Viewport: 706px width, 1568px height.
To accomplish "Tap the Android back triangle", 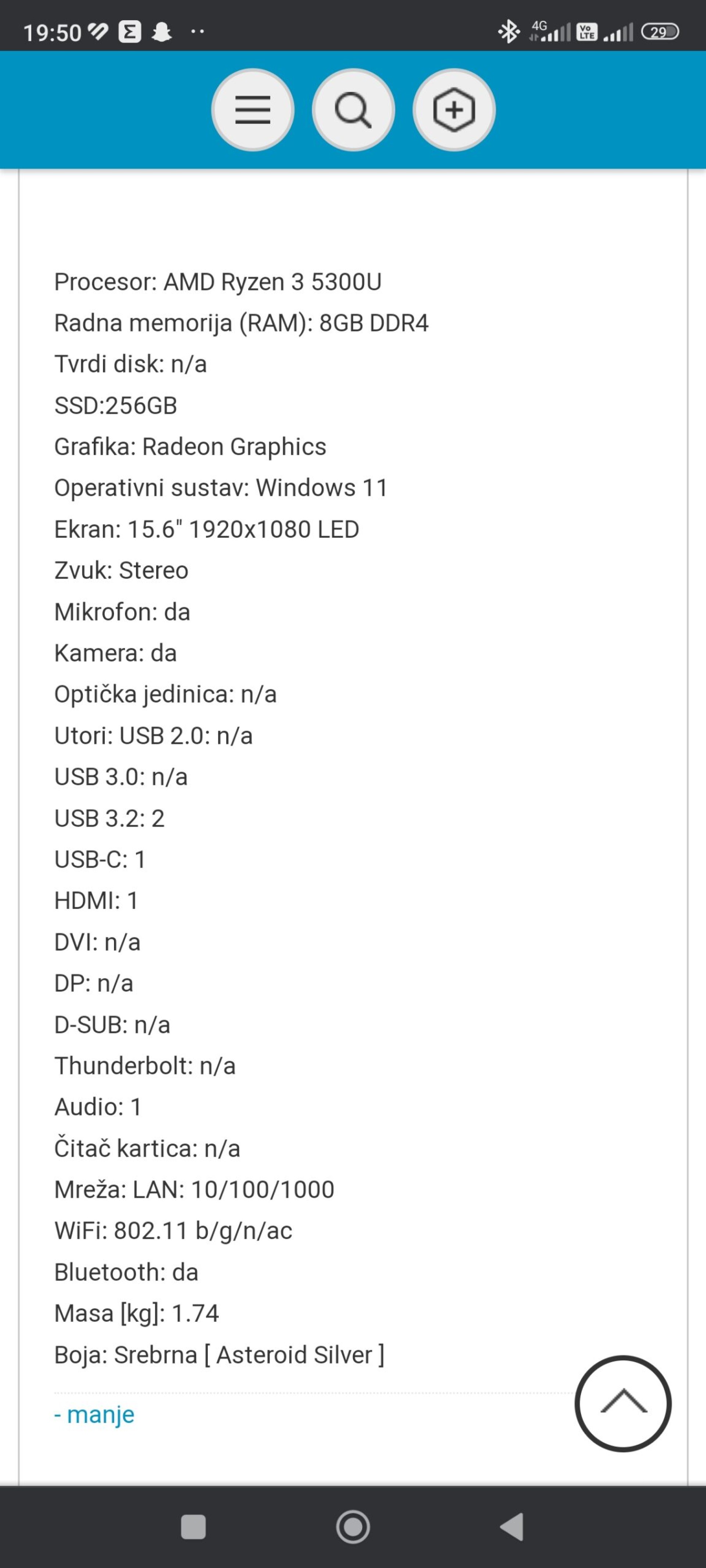I will click(512, 1526).
